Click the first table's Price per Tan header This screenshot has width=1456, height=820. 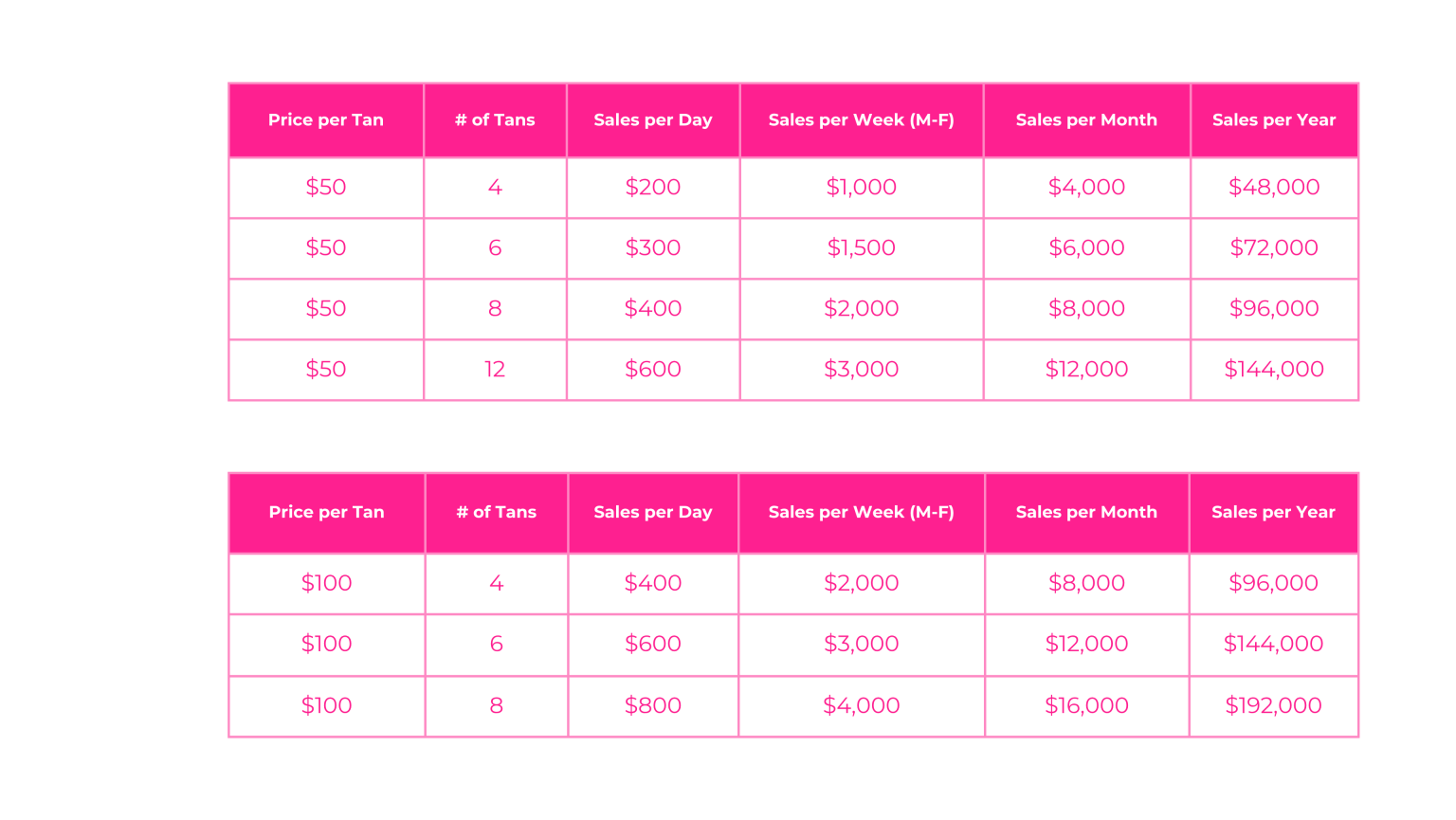pos(326,120)
